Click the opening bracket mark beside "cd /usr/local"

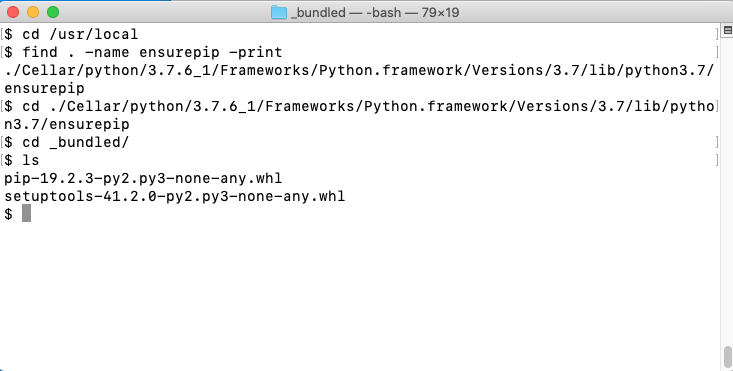click(2, 34)
